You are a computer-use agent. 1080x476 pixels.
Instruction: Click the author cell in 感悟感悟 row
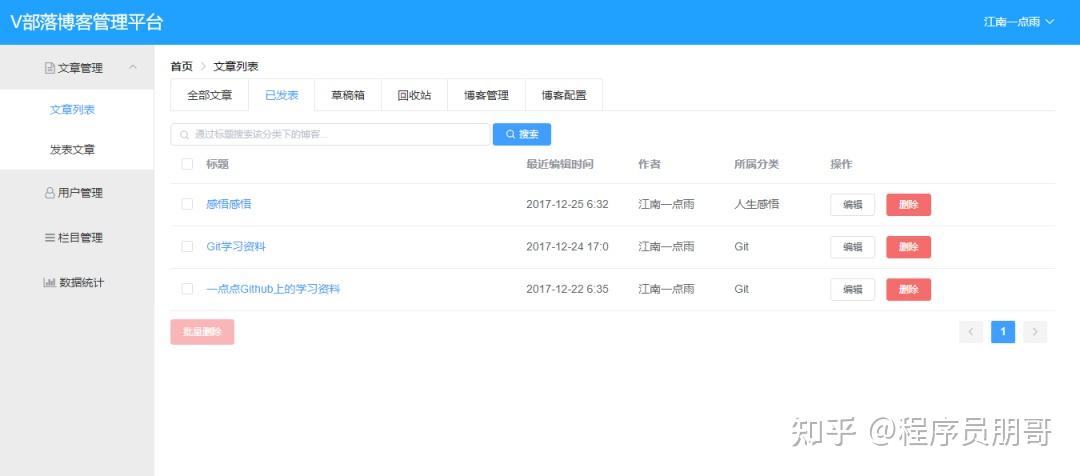(x=666, y=204)
